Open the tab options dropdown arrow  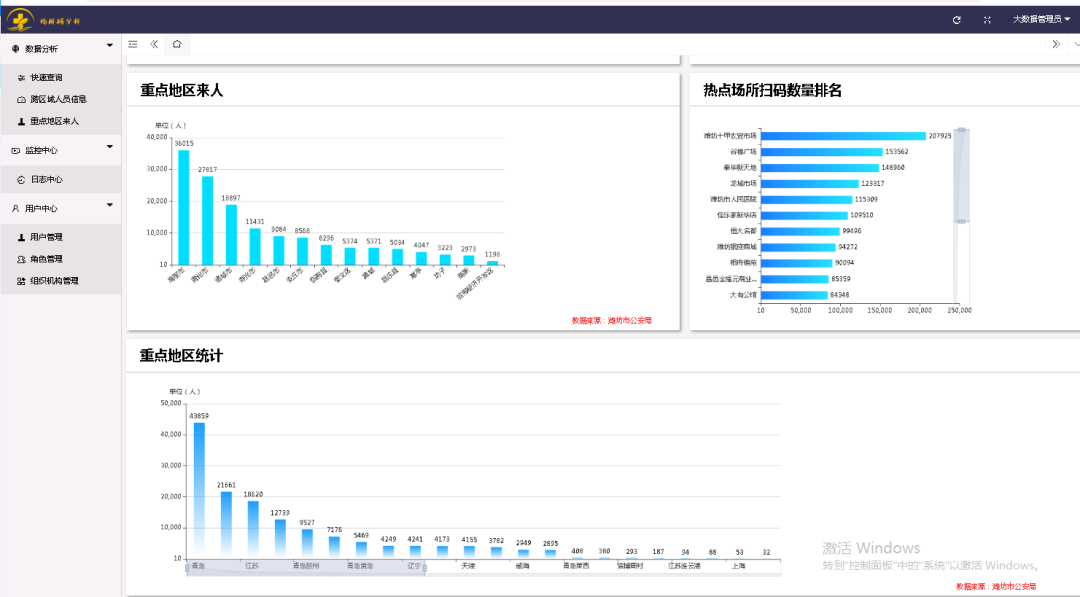click(x=1076, y=44)
